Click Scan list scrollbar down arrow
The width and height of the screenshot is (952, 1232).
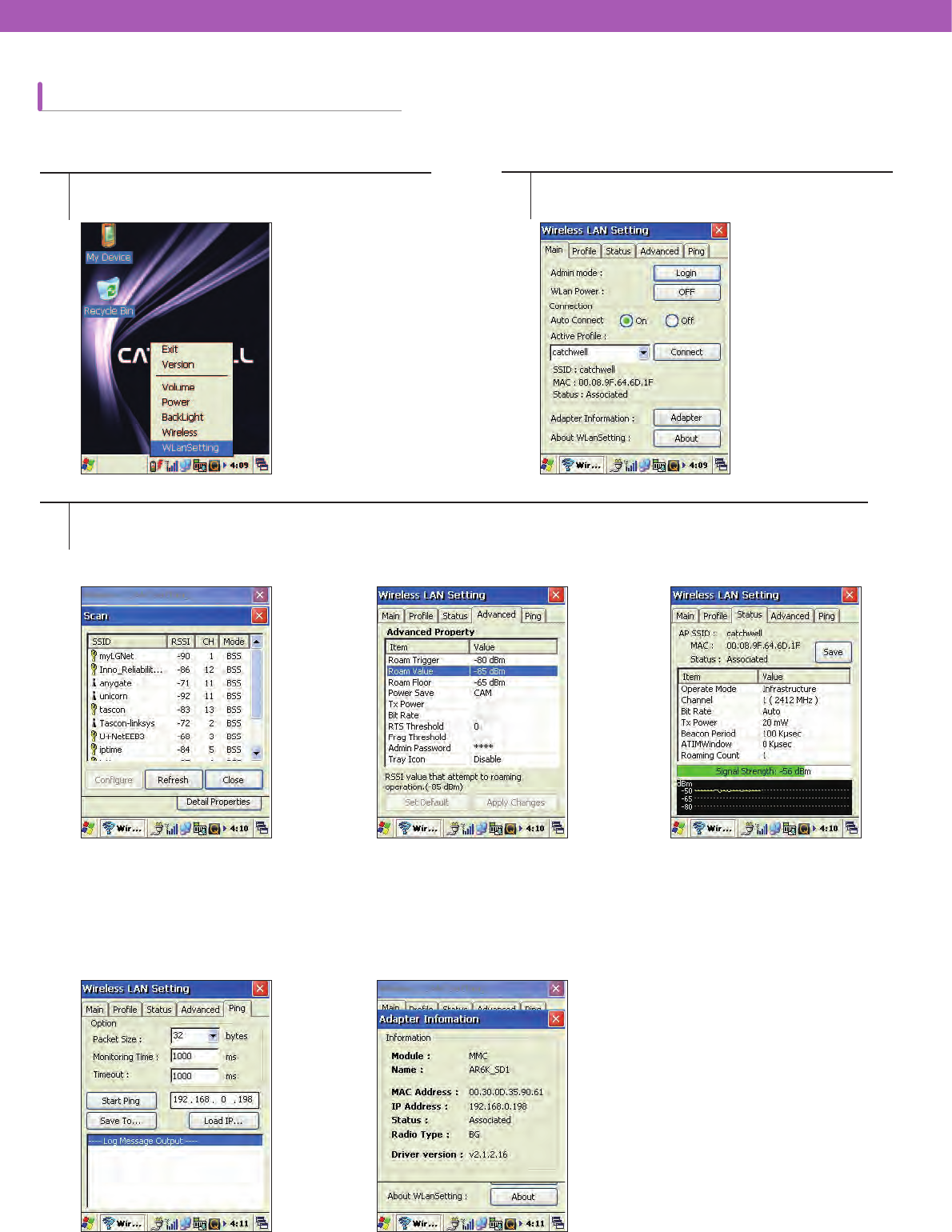coord(256,753)
